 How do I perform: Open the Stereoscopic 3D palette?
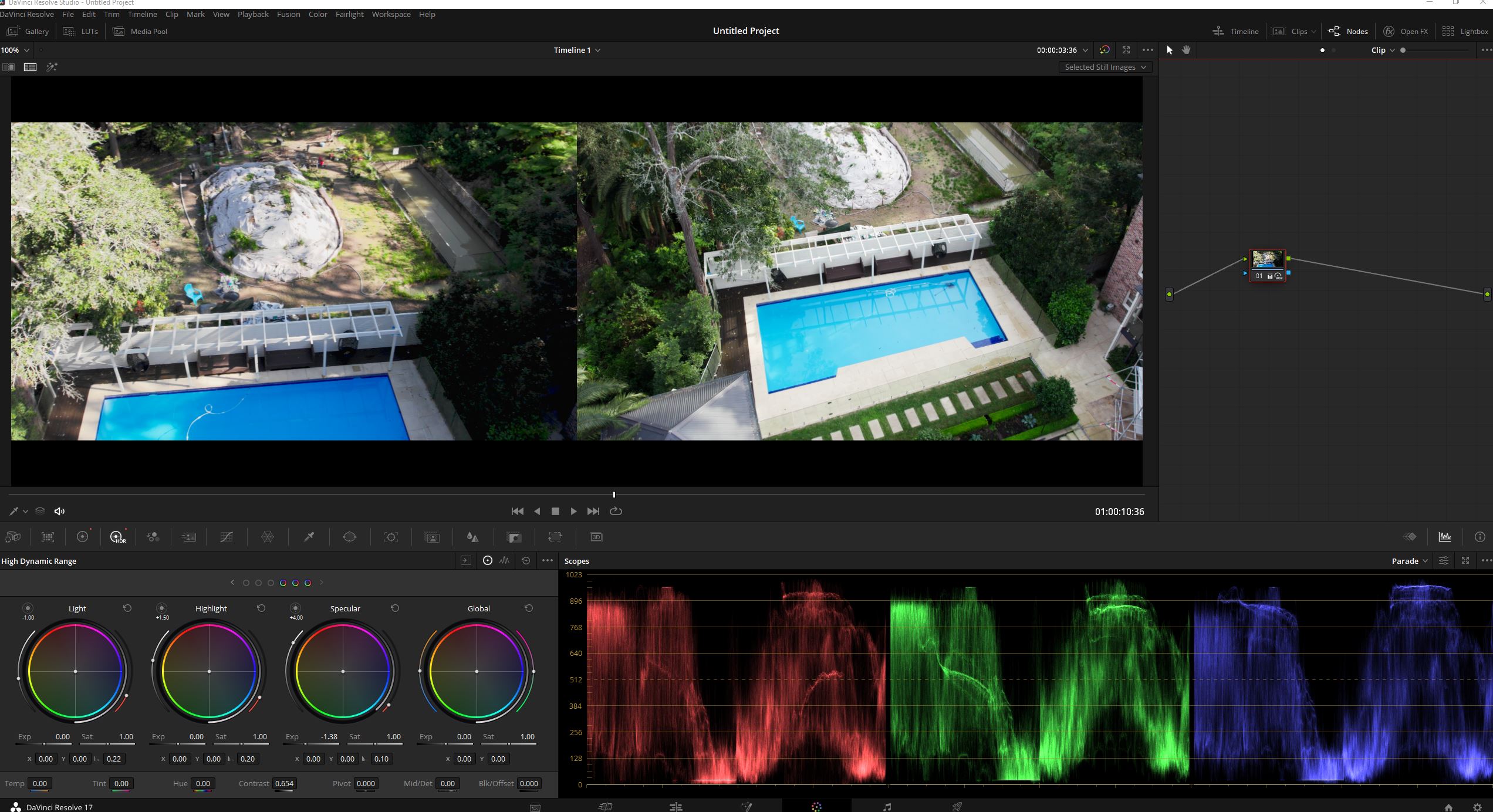tap(596, 537)
